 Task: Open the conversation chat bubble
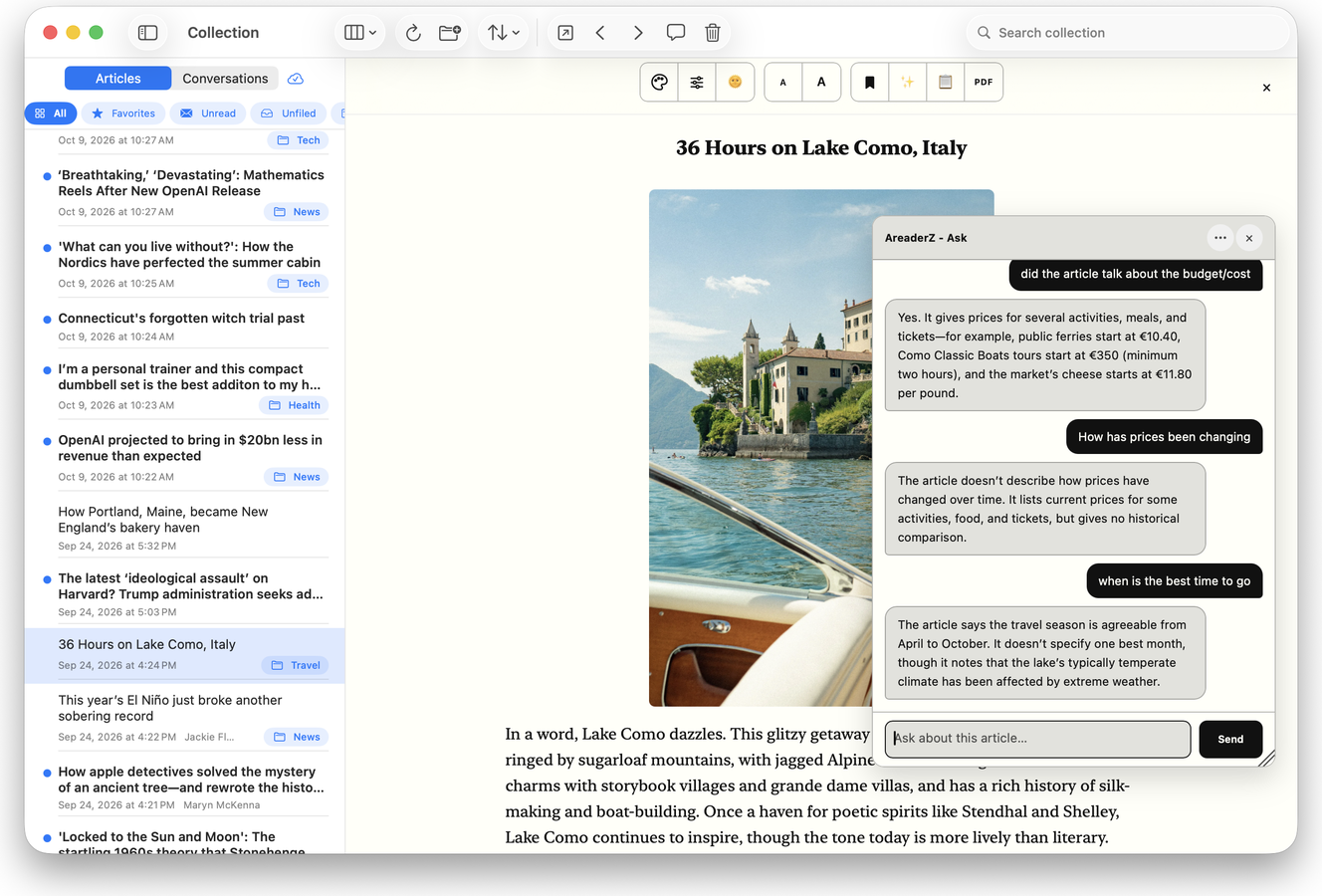(x=676, y=33)
